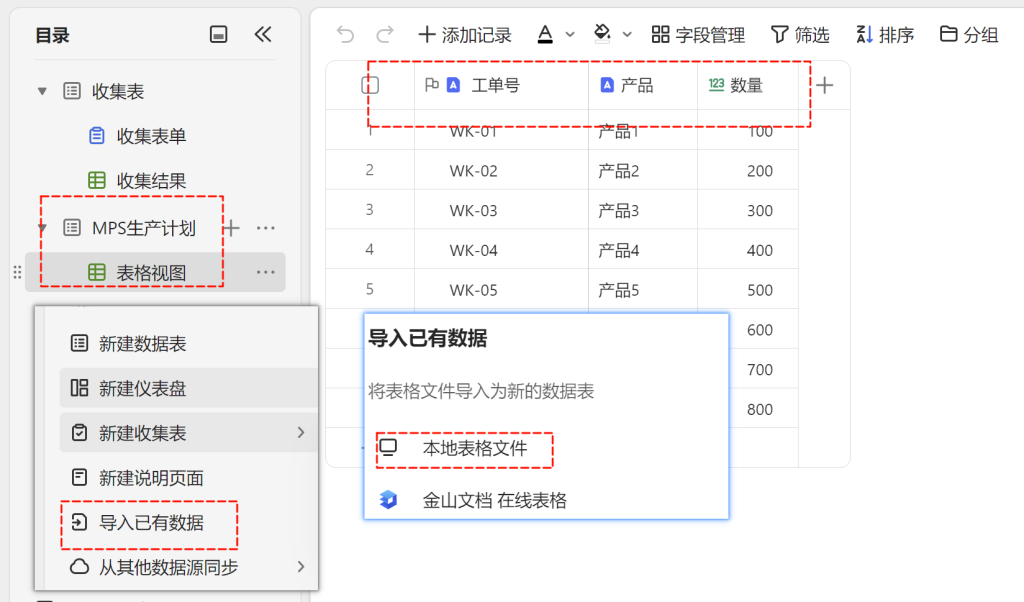
Task: Select 收集表 in the directory
Action: pyautogui.click(x=118, y=91)
